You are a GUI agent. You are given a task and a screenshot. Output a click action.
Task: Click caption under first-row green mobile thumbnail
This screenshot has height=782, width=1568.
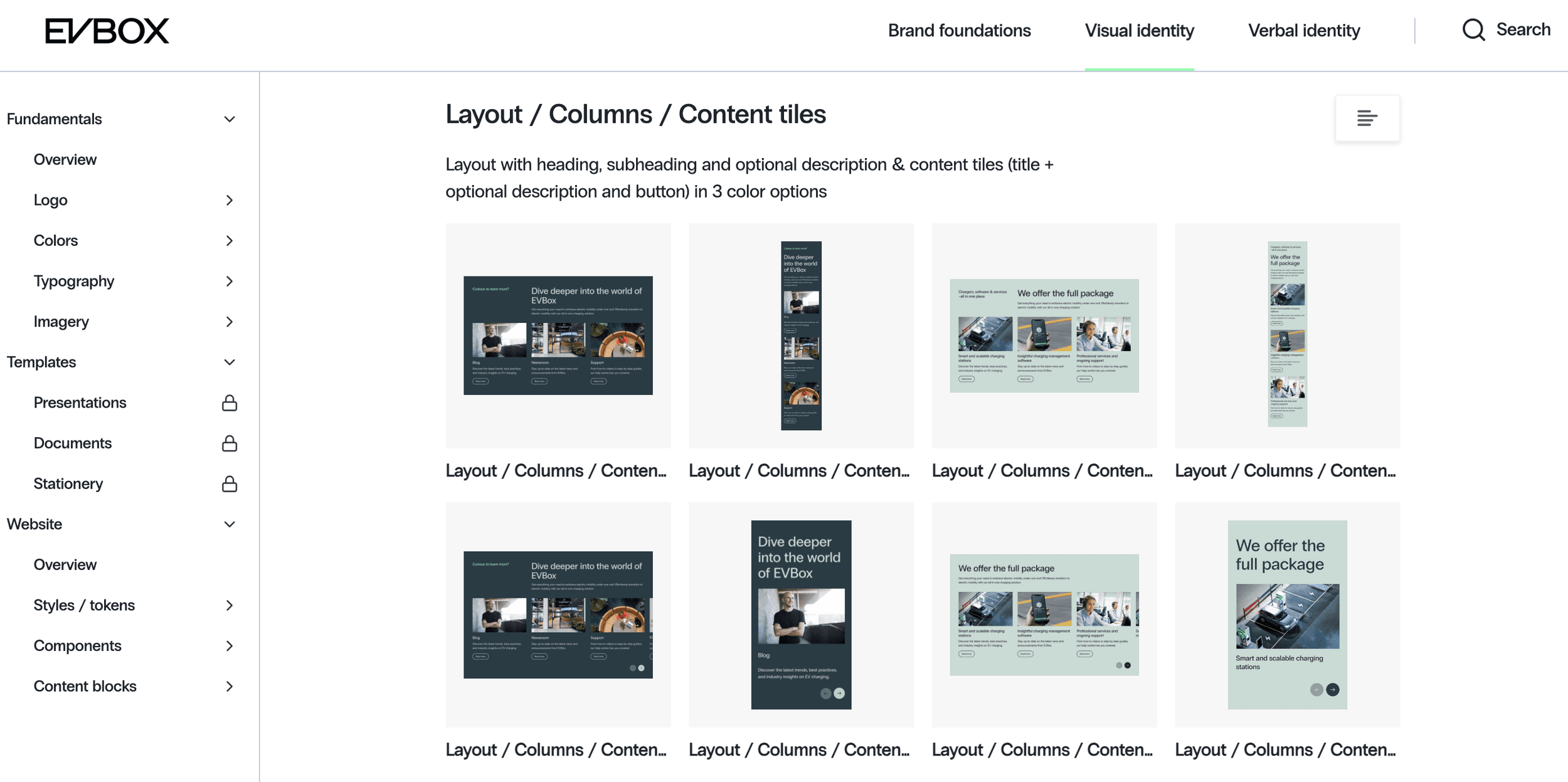[x=1286, y=471]
